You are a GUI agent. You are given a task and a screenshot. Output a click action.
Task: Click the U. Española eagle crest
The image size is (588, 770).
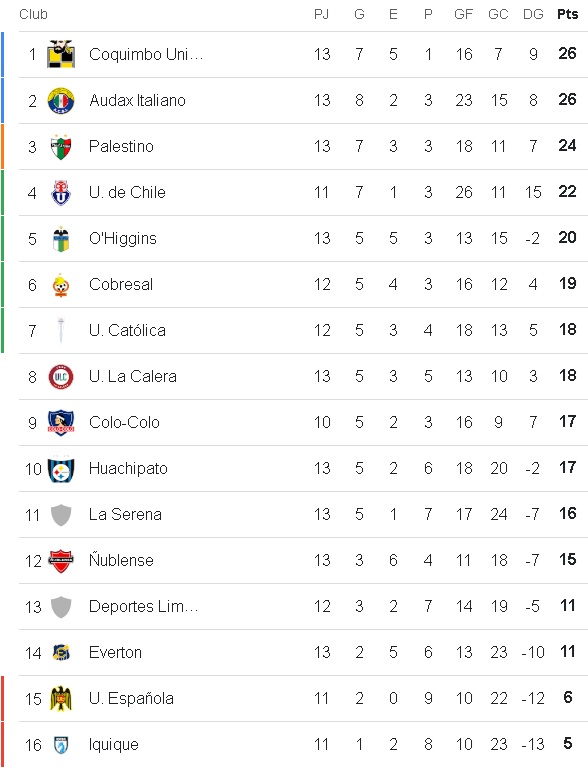61,699
